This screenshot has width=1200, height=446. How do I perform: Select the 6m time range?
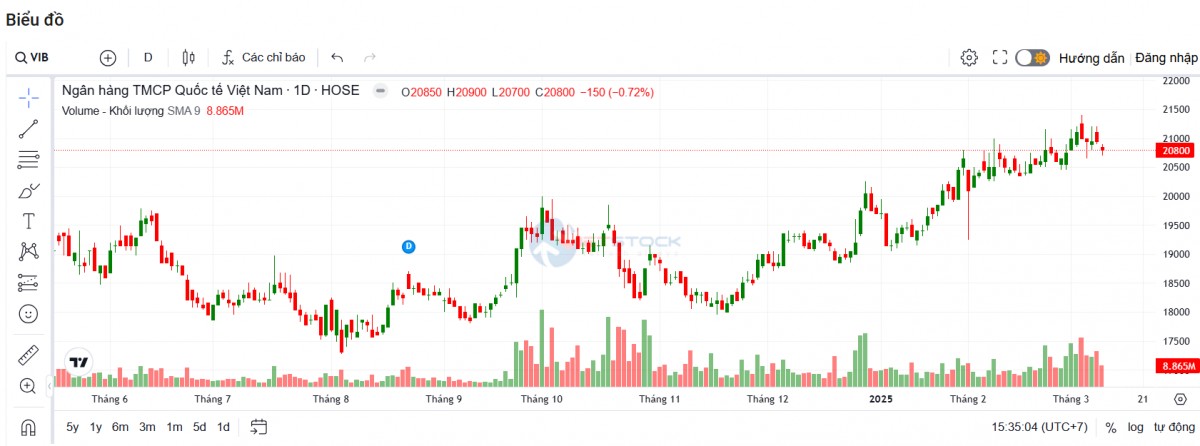click(121, 427)
